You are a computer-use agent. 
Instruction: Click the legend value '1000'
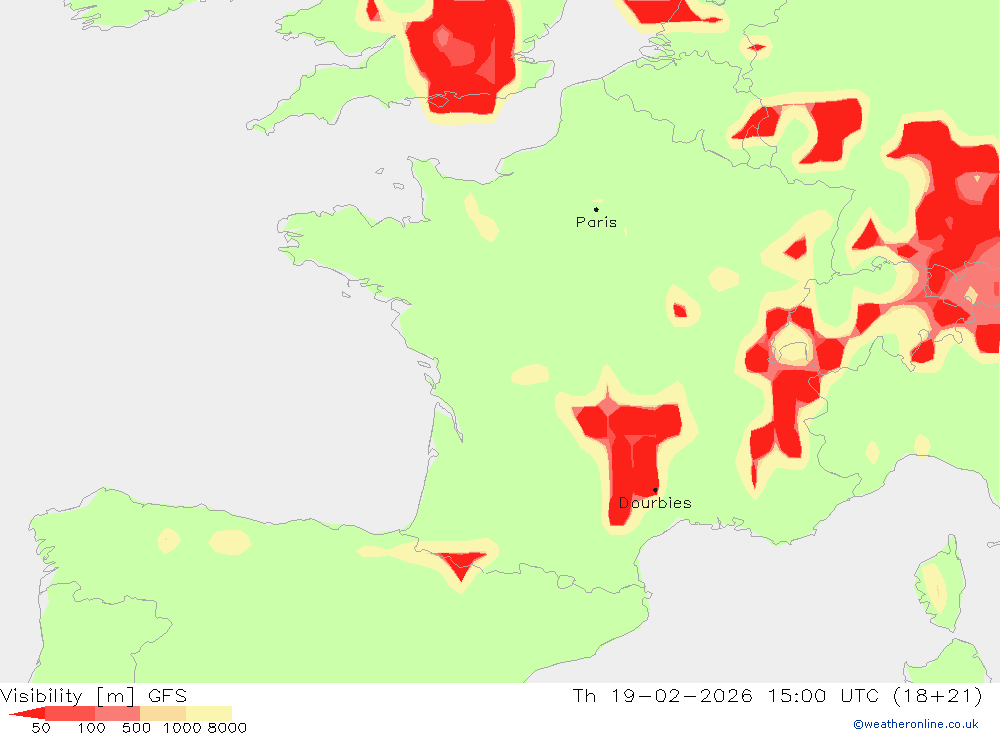click(182, 728)
